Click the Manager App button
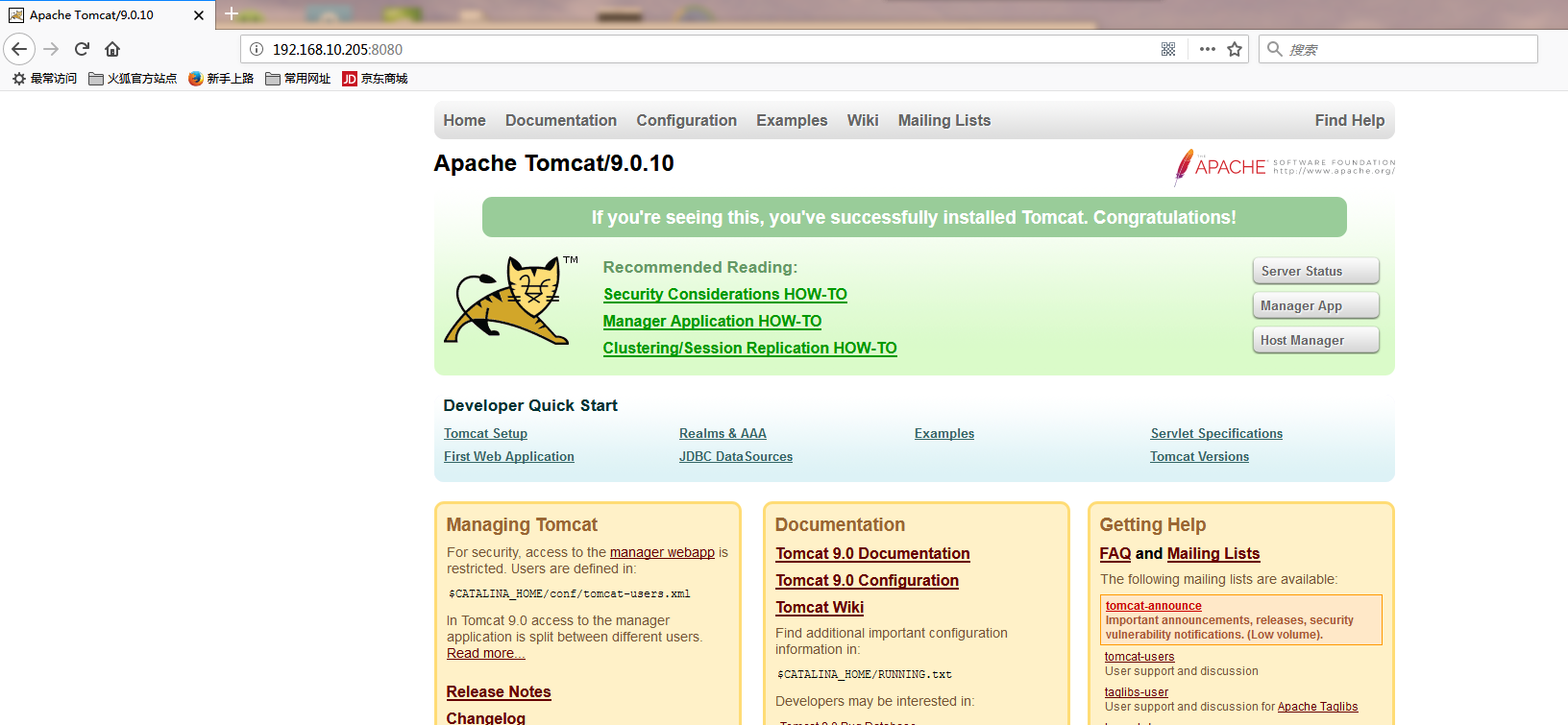The height and width of the screenshot is (725, 1568). coord(1315,305)
